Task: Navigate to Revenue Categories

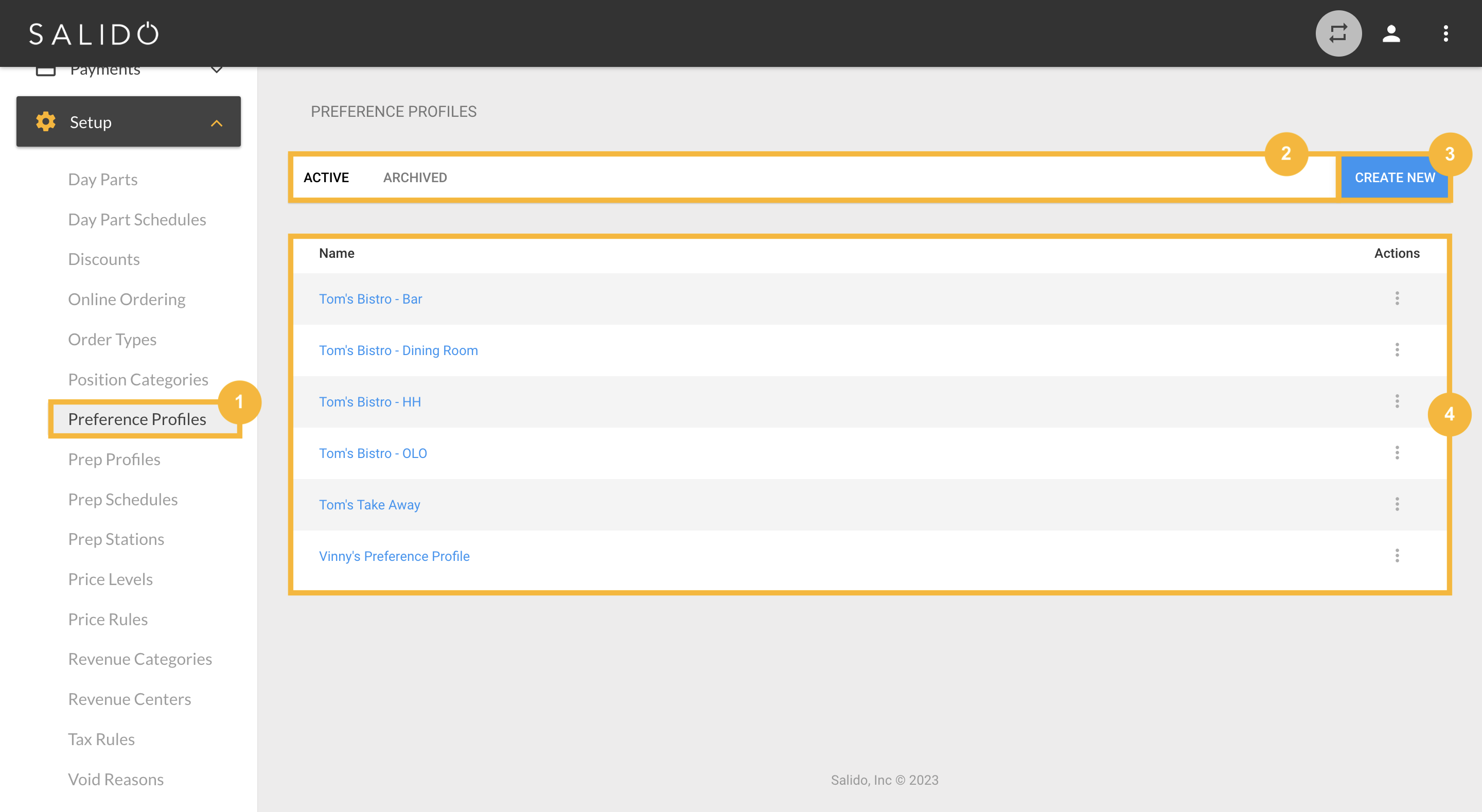Action: (140, 659)
